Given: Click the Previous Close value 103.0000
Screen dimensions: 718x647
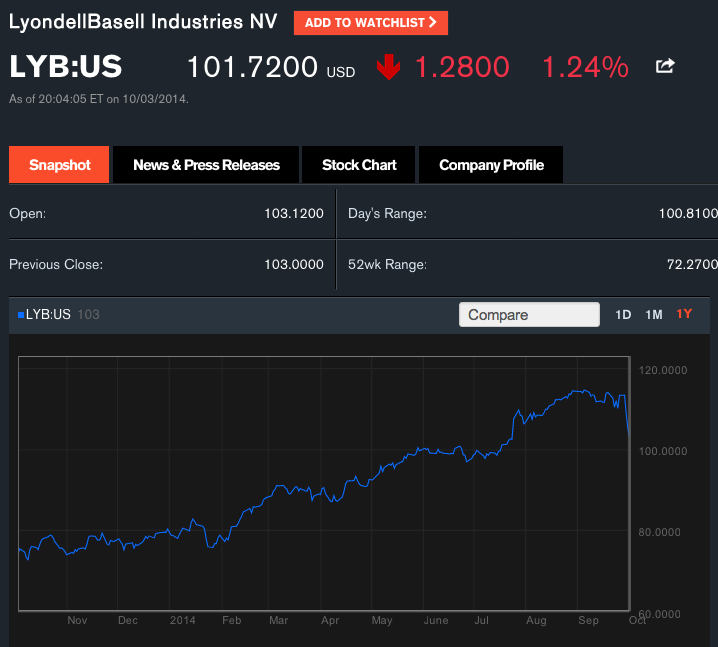Looking at the screenshot, I should click(x=294, y=264).
